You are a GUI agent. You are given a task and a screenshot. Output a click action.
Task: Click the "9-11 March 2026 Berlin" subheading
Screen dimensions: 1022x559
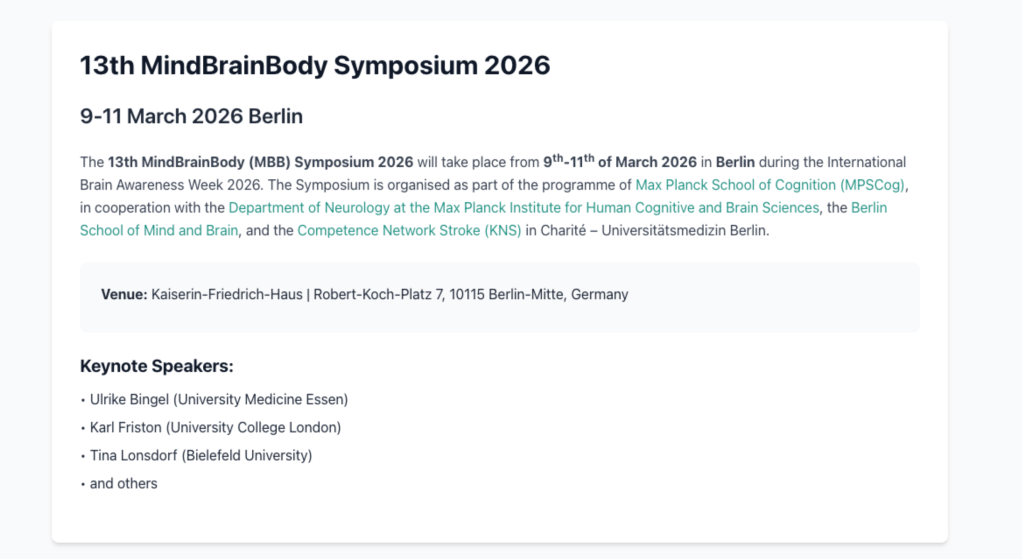coord(191,117)
